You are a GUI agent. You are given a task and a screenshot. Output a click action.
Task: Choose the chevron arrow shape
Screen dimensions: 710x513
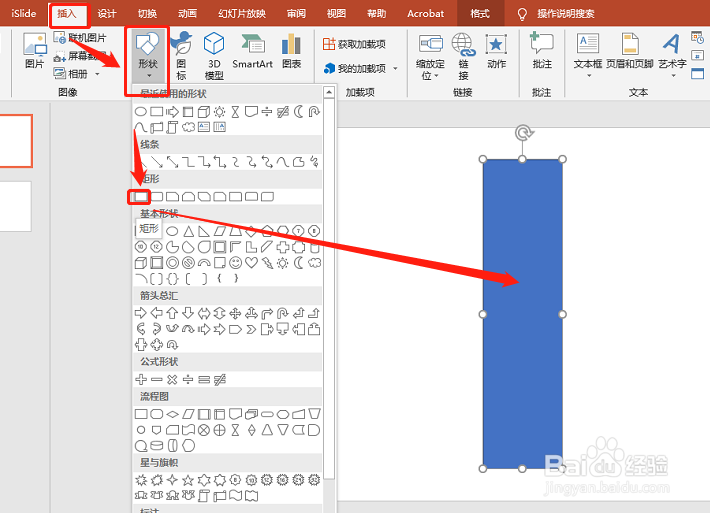click(x=251, y=329)
